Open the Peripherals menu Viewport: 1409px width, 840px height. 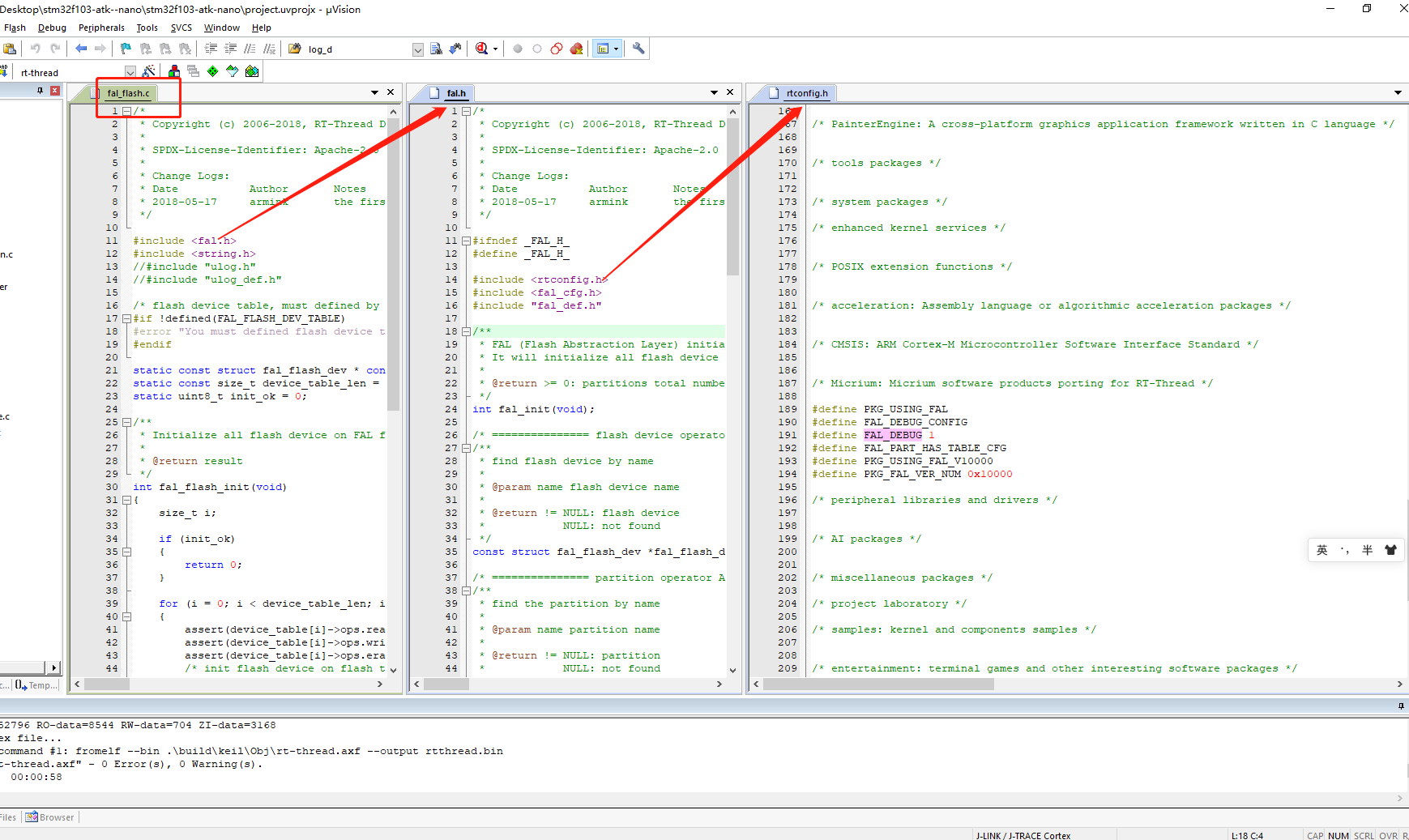pyautogui.click(x=101, y=28)
